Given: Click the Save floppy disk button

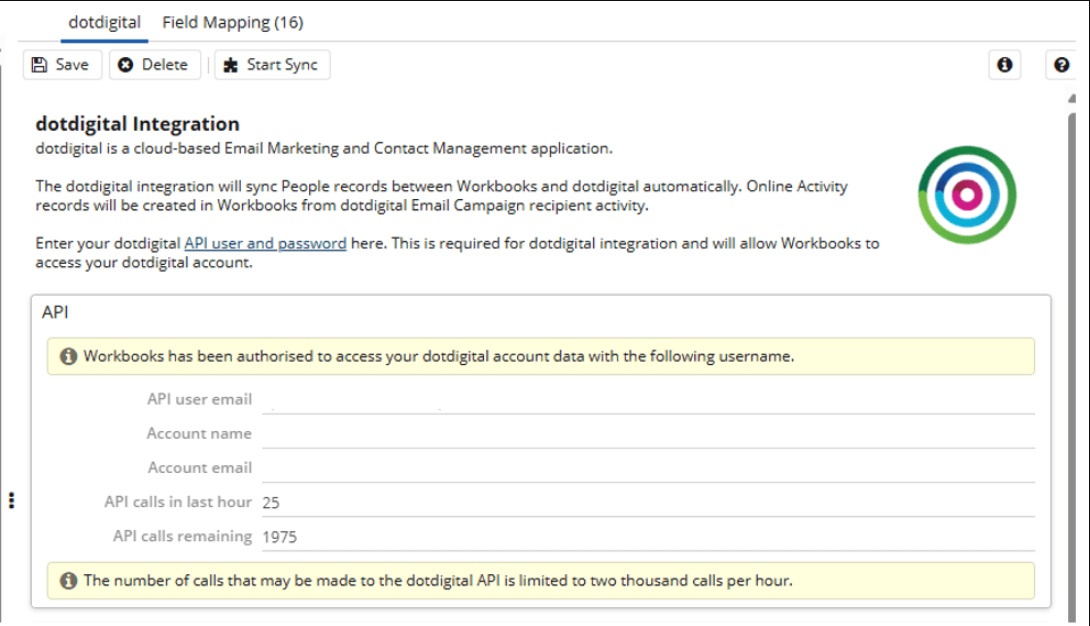Looking at the screenshot, I should click(x=61, y=65).
